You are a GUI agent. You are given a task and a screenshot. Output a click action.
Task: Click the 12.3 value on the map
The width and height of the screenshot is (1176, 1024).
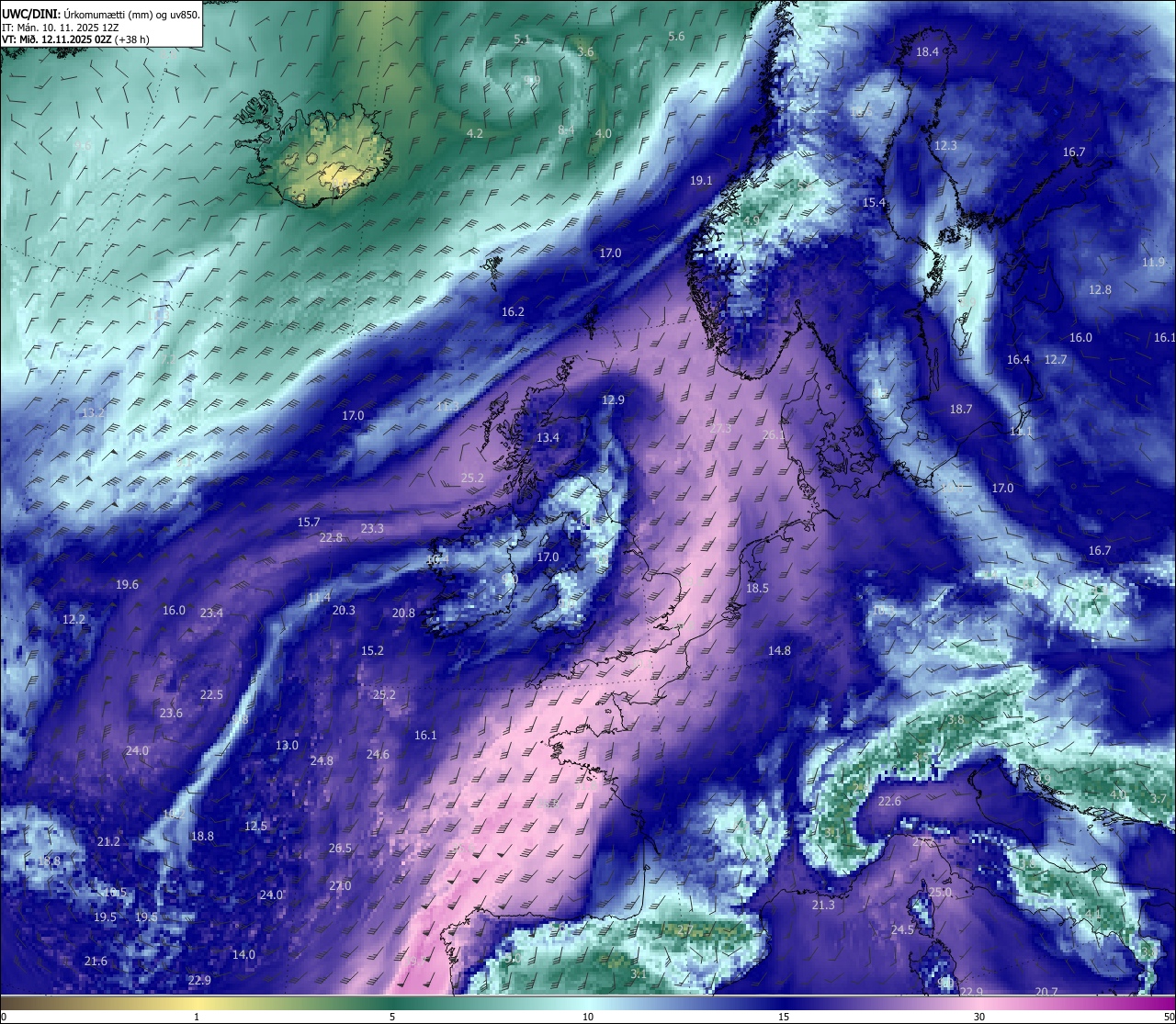coord(945,146)
